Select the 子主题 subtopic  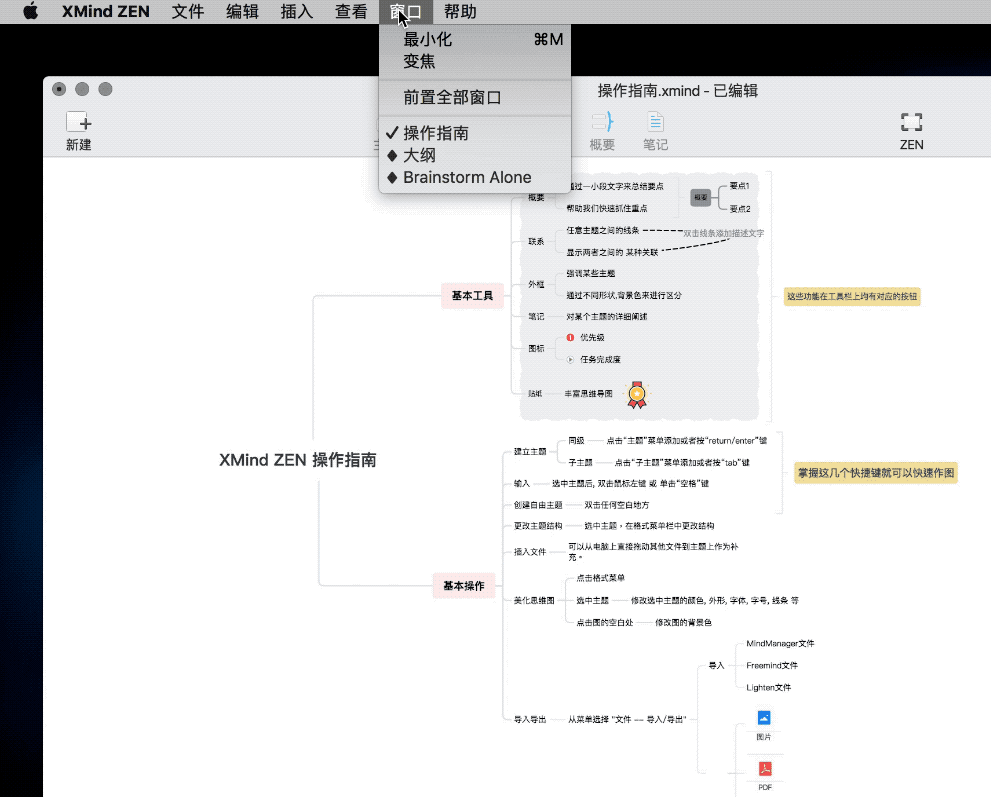580,463
